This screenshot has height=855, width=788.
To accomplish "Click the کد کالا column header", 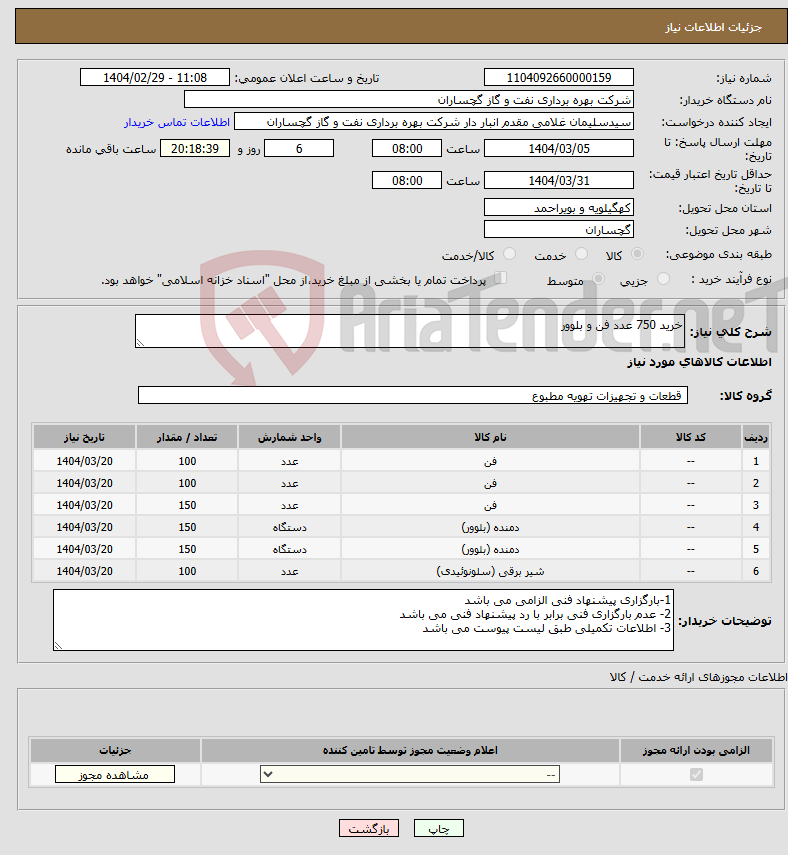I will (691, 437).
